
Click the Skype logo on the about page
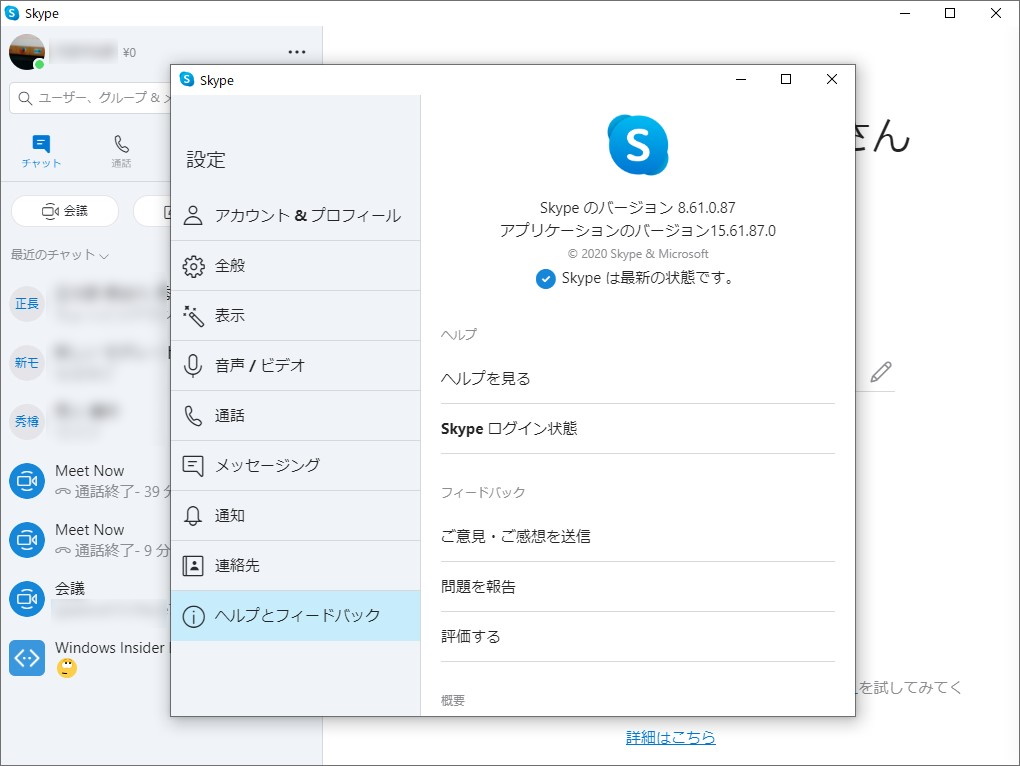[x=636, y=145]
